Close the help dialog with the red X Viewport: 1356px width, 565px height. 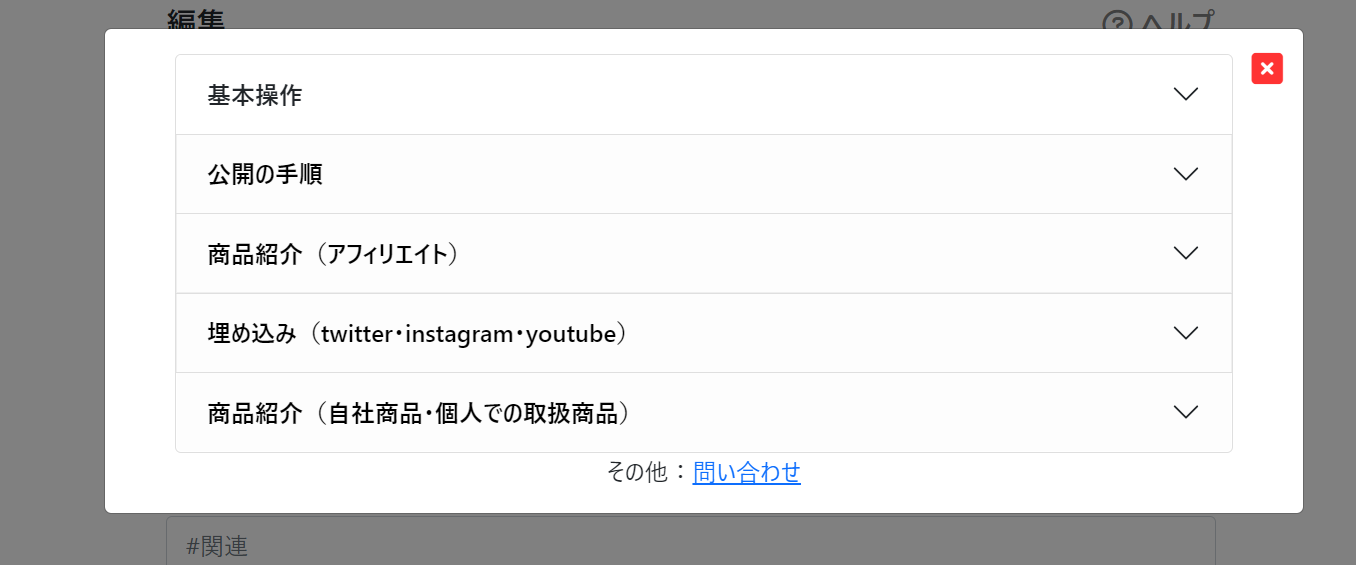[x=1267, y=68]
